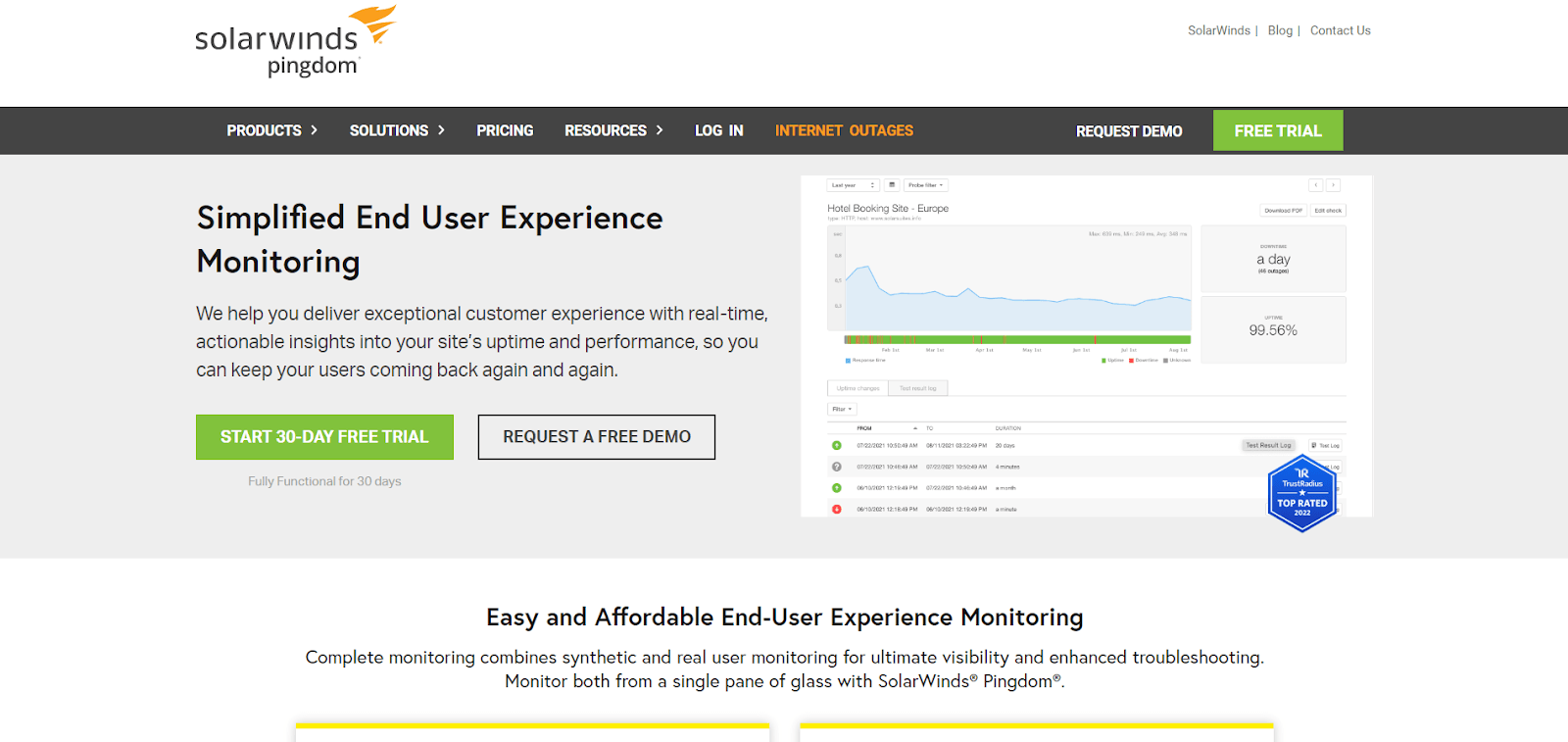1568x742 pixels.
Task: Open the Contact Us link
Action: click(x=1340, y=30)
